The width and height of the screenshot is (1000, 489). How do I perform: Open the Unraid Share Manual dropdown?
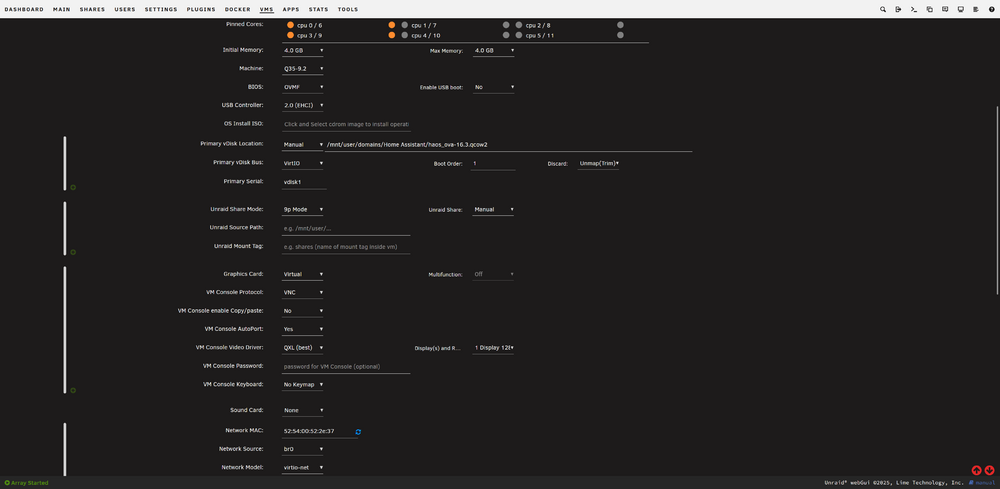494,209
